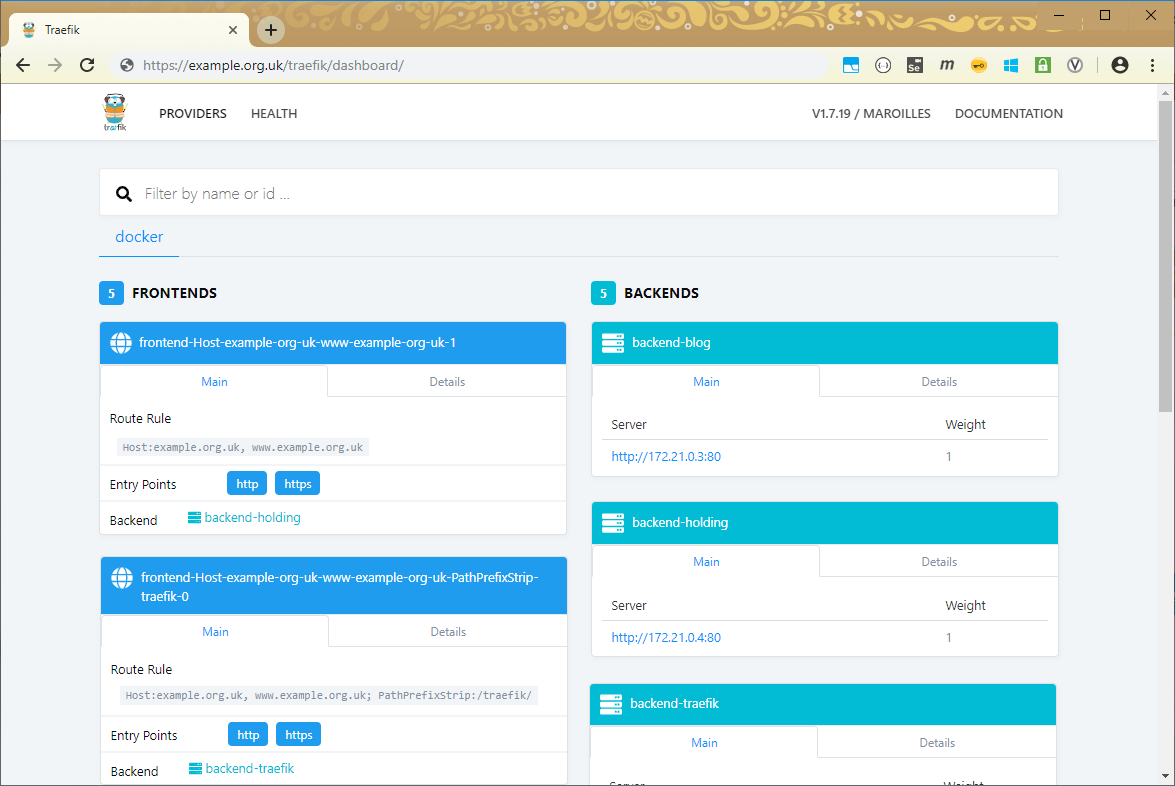This screenshot has width=1175, height=786.
Task: Open the Documentation link
Action: pos(1008,114)
